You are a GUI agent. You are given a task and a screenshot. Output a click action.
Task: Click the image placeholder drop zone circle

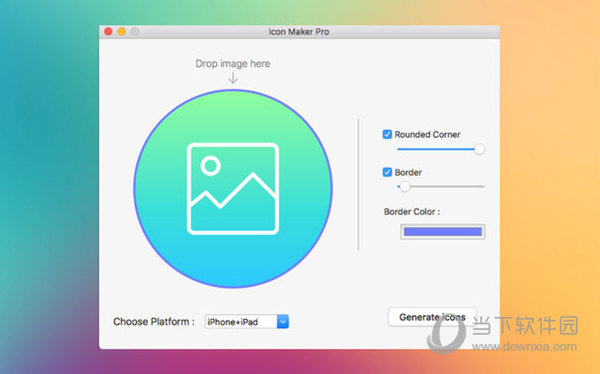[233, 188]
